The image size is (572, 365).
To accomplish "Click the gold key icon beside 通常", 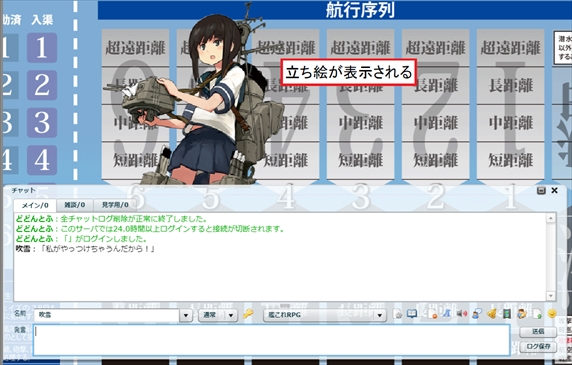I will (248, 314).
